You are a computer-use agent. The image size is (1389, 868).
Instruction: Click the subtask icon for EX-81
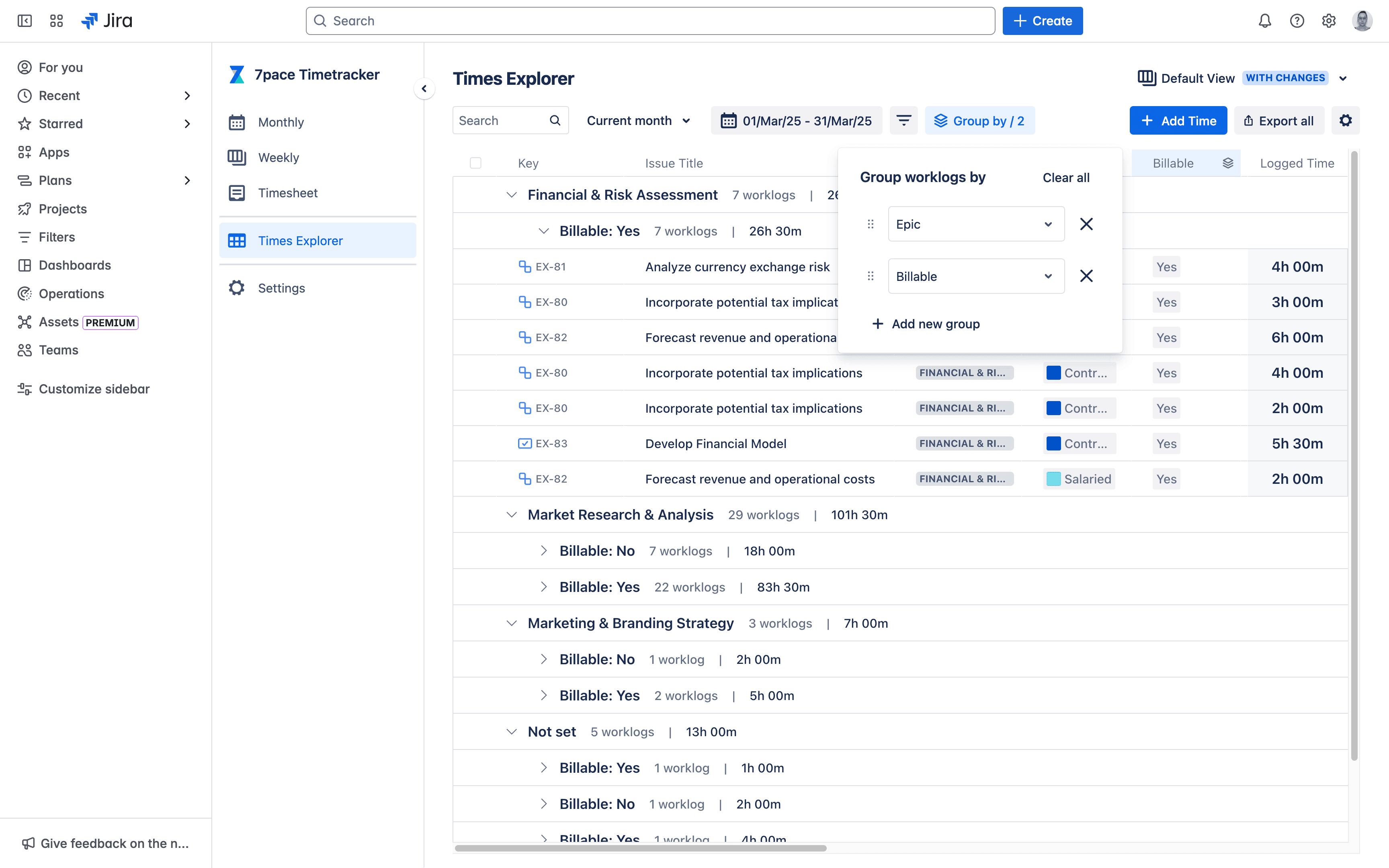tap(524, 266)
